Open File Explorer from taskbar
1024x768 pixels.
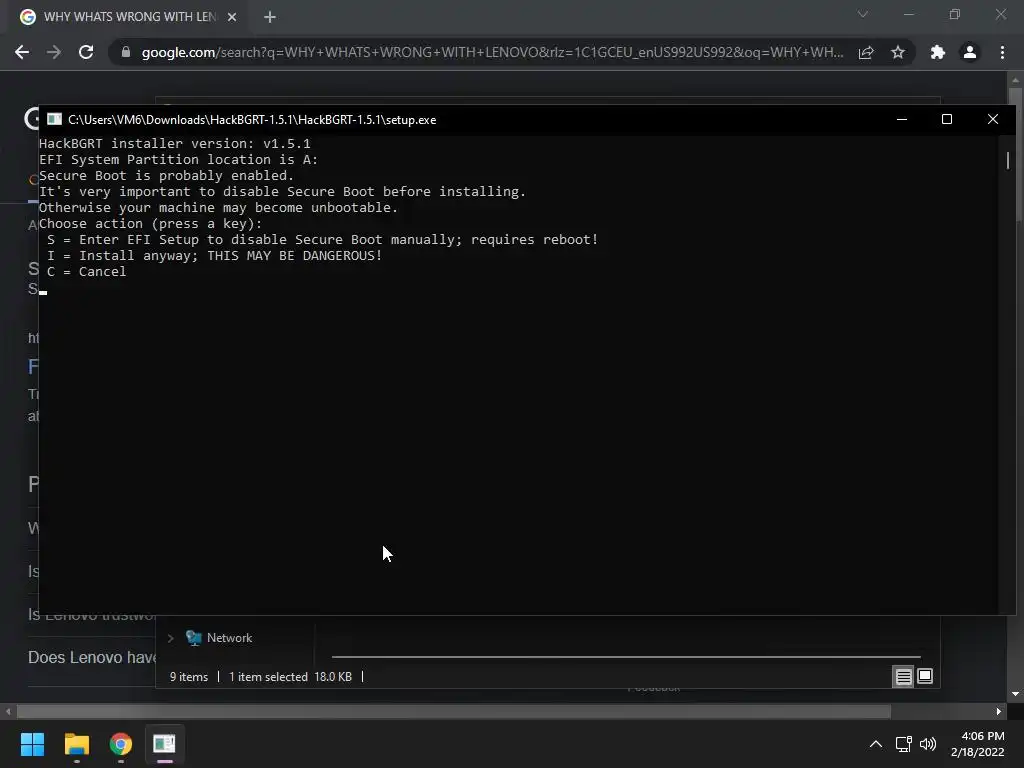coord(76,744)
